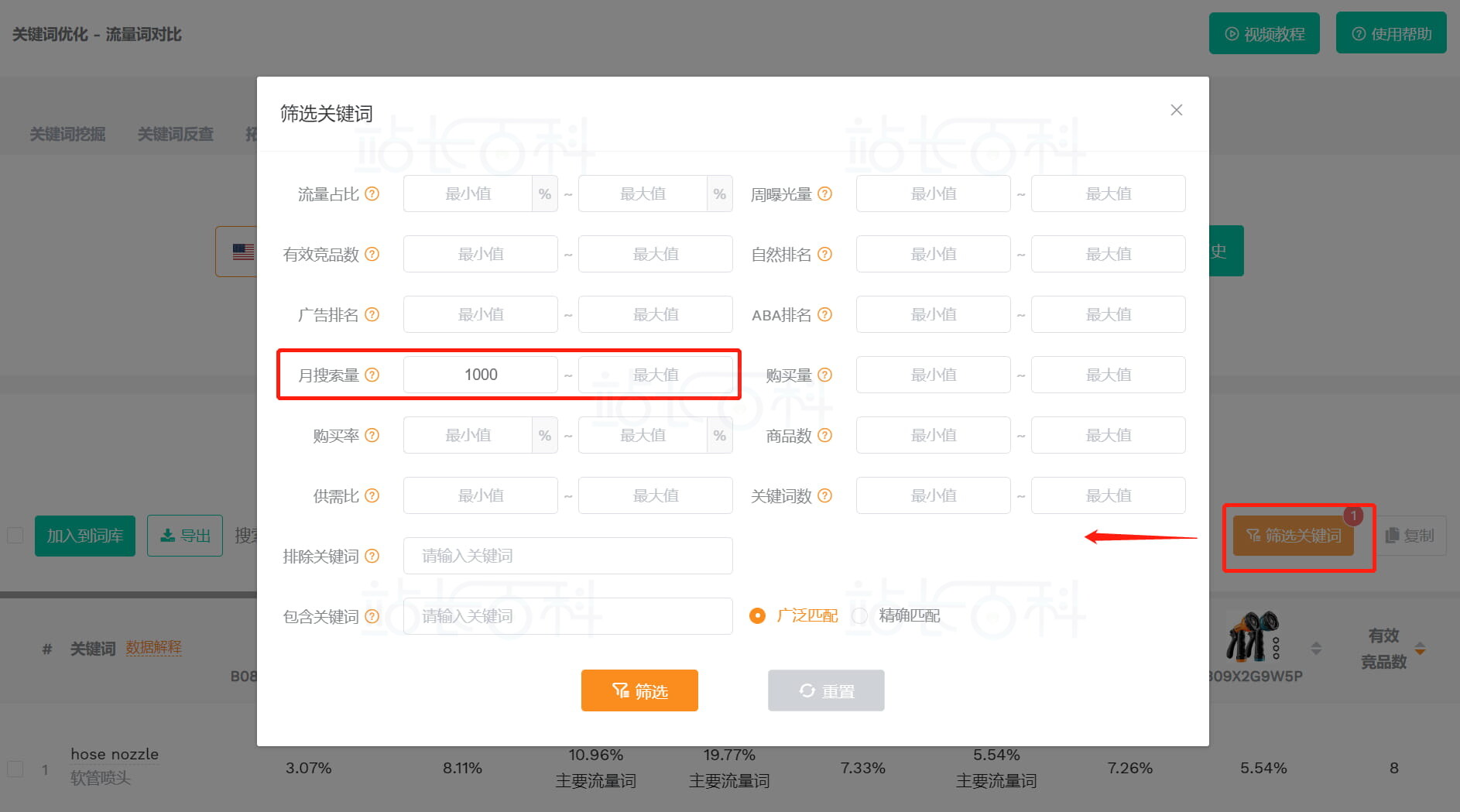Open the 月搜索量 help icon
The height and width of the screenshot is (812, 1460).
tap(372, 375)
